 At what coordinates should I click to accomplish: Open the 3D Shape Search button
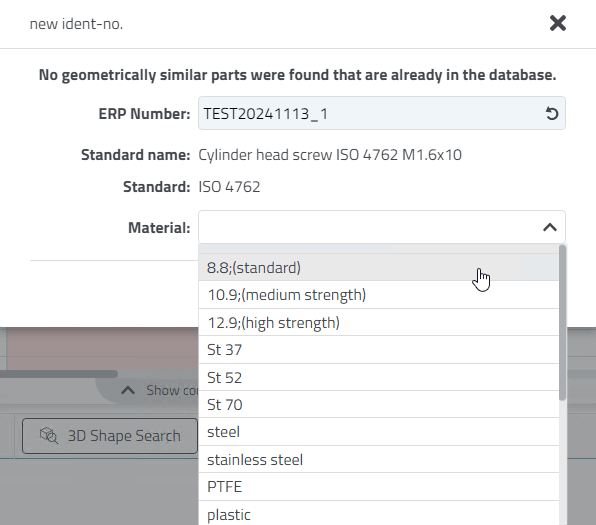coord(110,436)
